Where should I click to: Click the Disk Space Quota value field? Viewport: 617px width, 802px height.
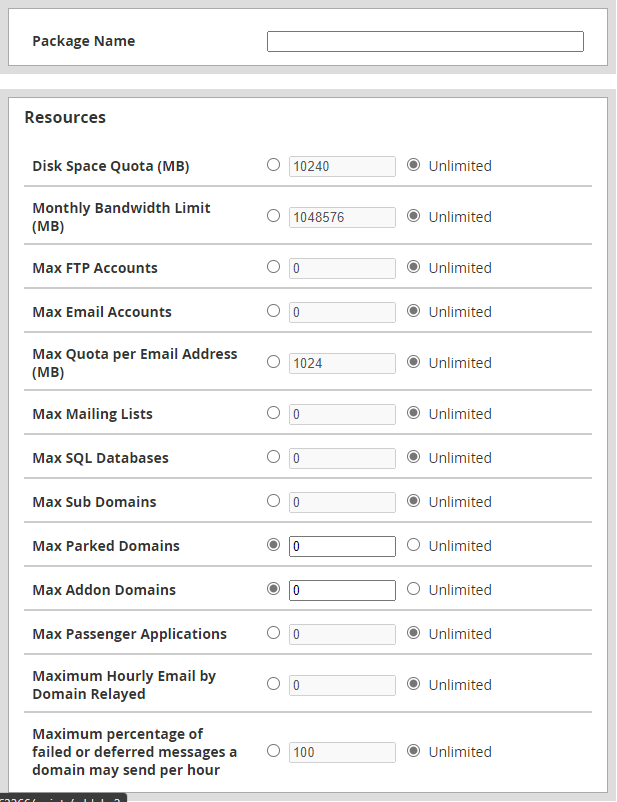(342, 166)
